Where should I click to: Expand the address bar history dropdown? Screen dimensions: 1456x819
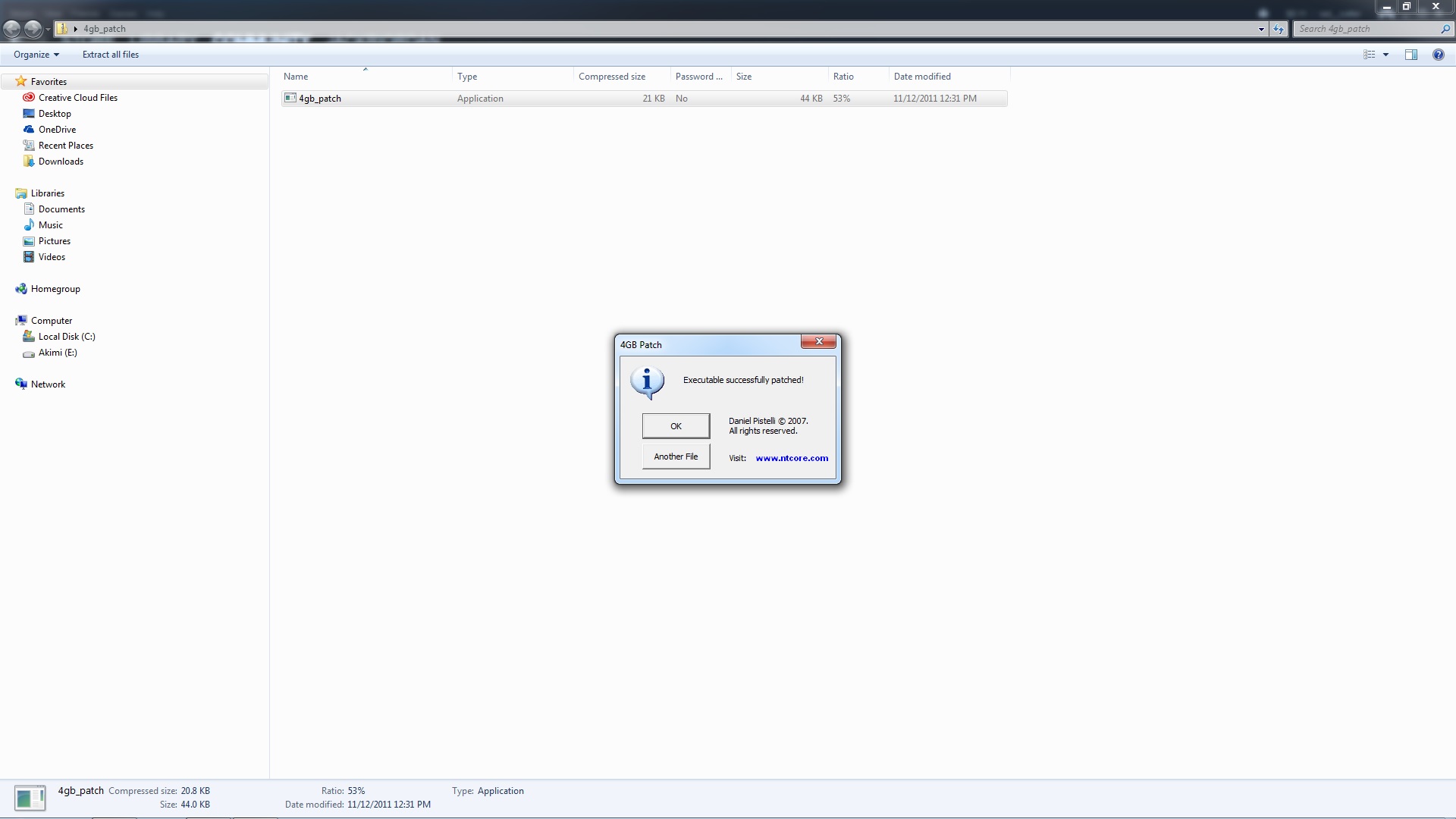tap(1261, 29)
